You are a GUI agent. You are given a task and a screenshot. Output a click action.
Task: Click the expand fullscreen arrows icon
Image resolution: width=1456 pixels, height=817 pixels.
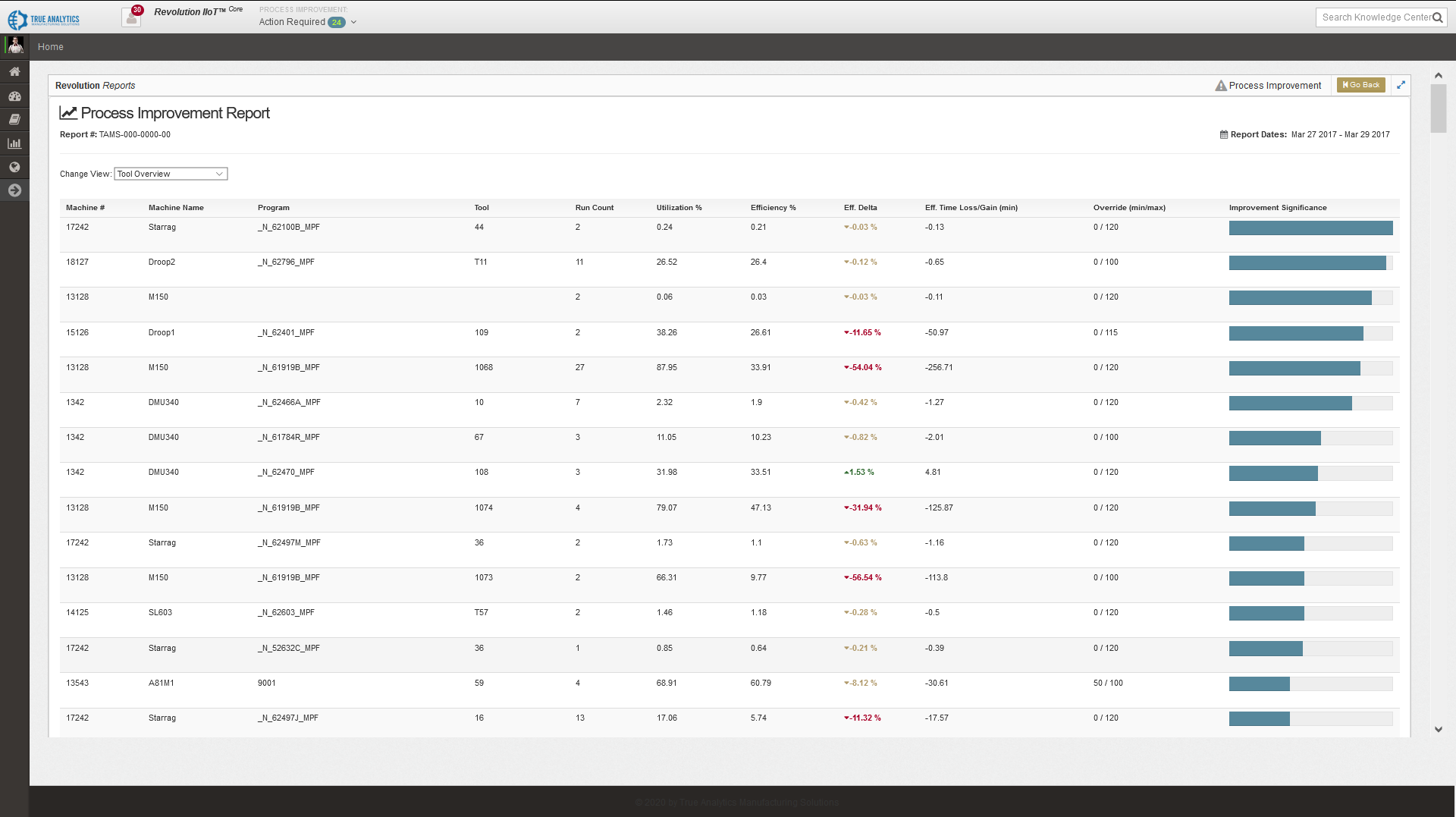point(1401,85)
